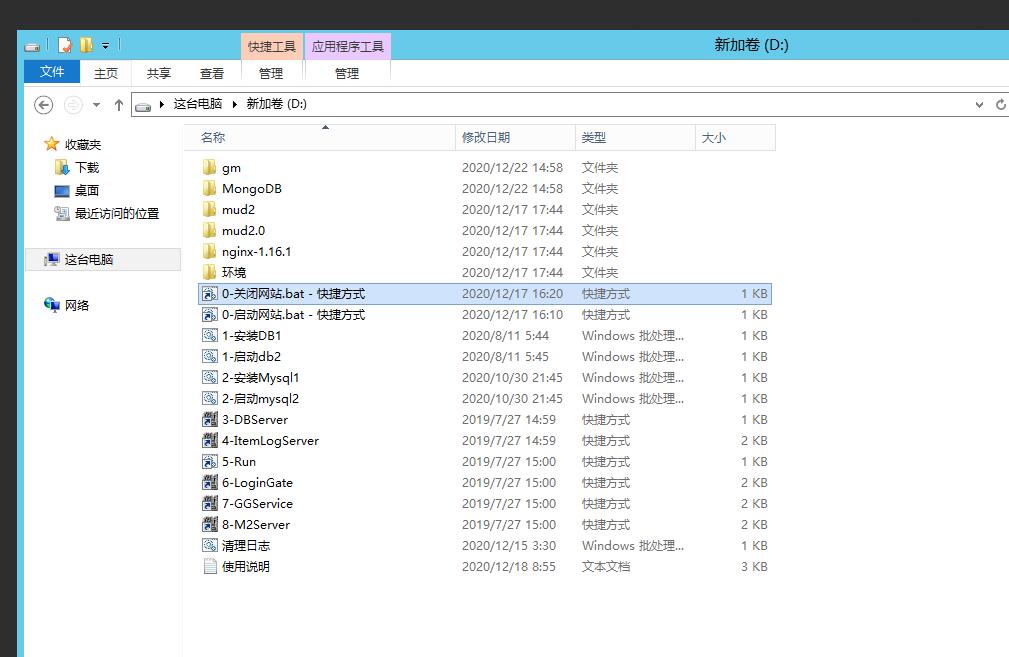Click the Up one level arrow
1009x657 pixels.
pyautogui.click(x=119, y=105)
